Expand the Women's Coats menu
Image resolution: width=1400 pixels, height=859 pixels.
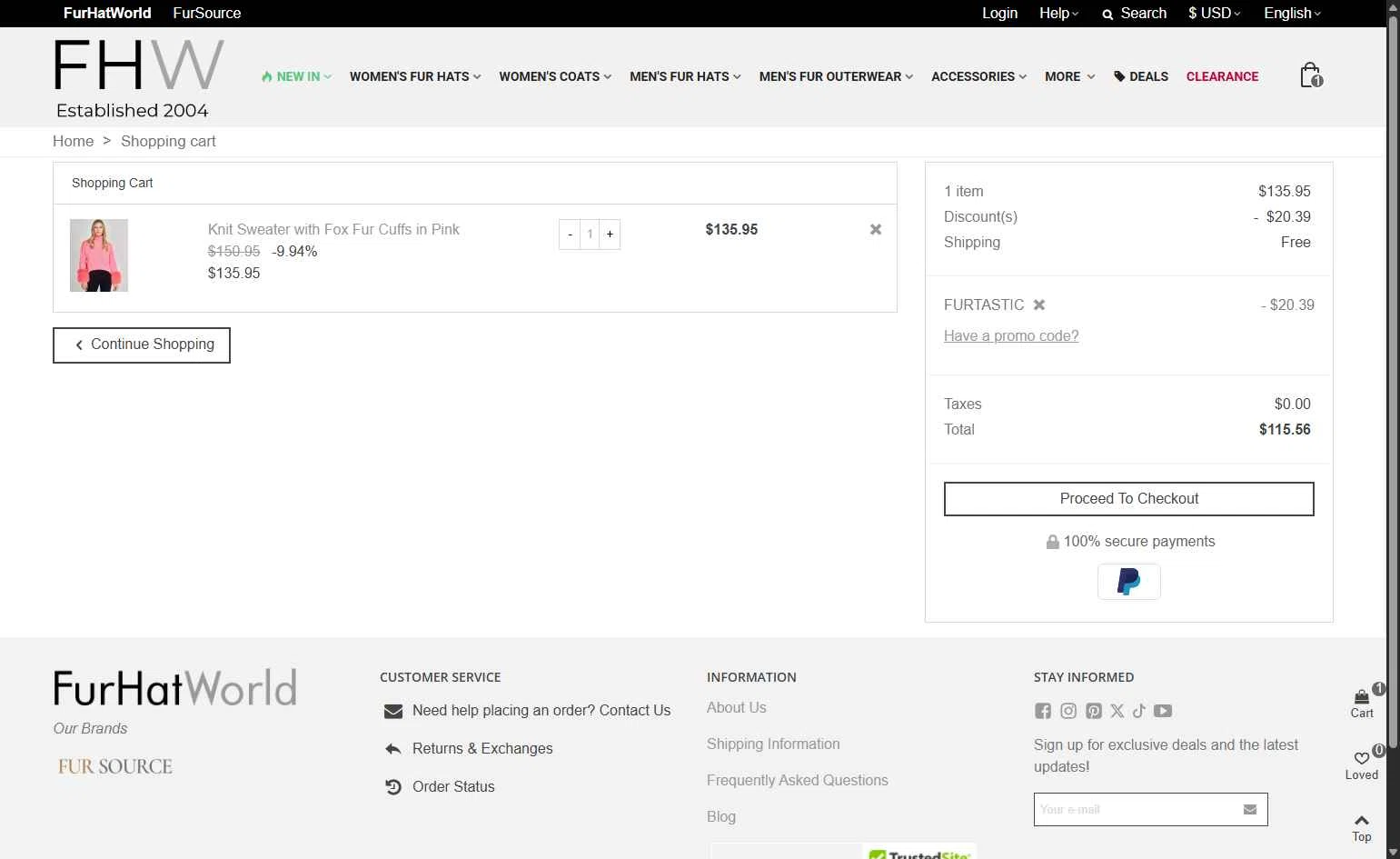(555, 76)
